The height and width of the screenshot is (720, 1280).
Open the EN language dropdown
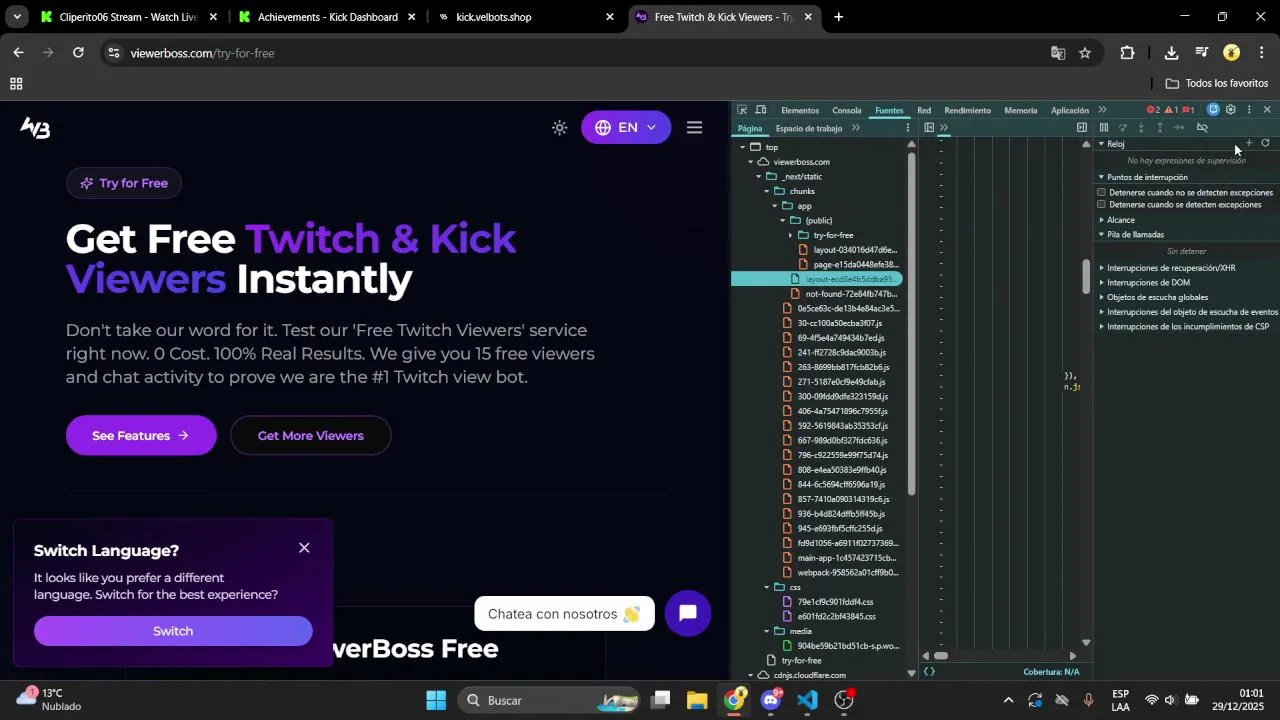coord(626,128)
